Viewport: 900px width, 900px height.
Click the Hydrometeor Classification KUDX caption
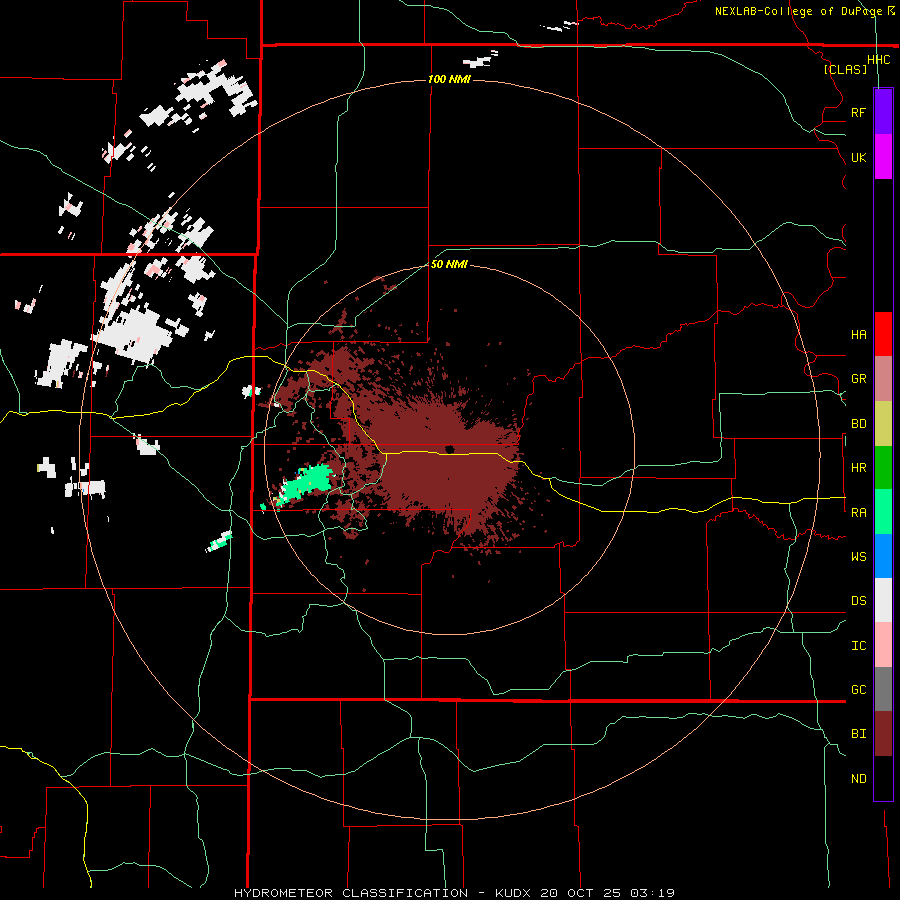[454, 893]
